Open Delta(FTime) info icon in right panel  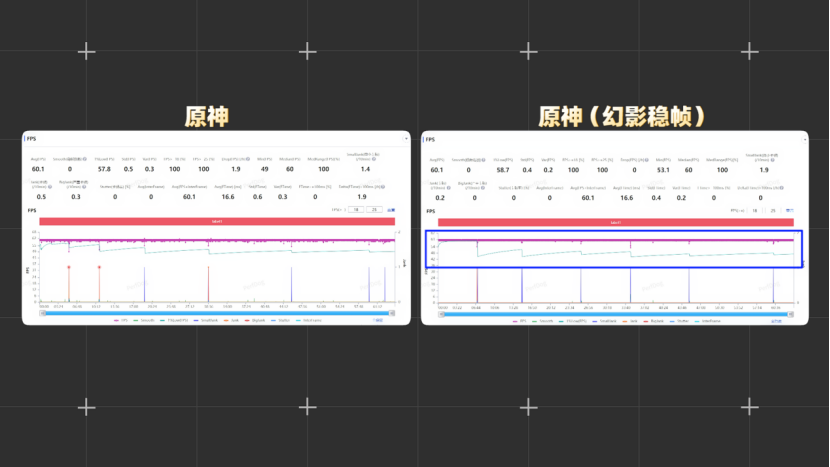click(x=781, y=187)
